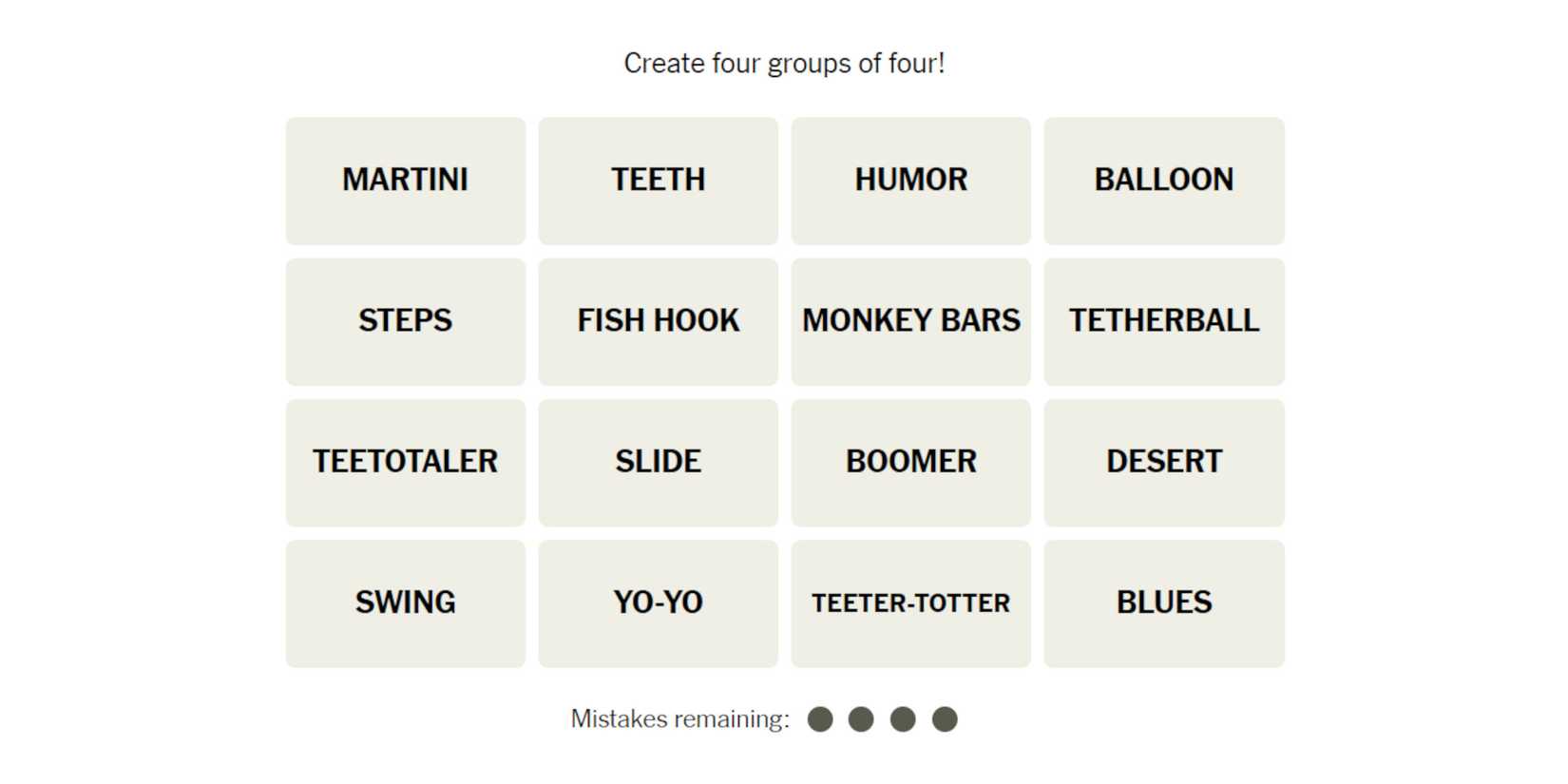Click the first mistakes remaining dot
Screen dimensions: 1568x784
click(x=820, y=719)
